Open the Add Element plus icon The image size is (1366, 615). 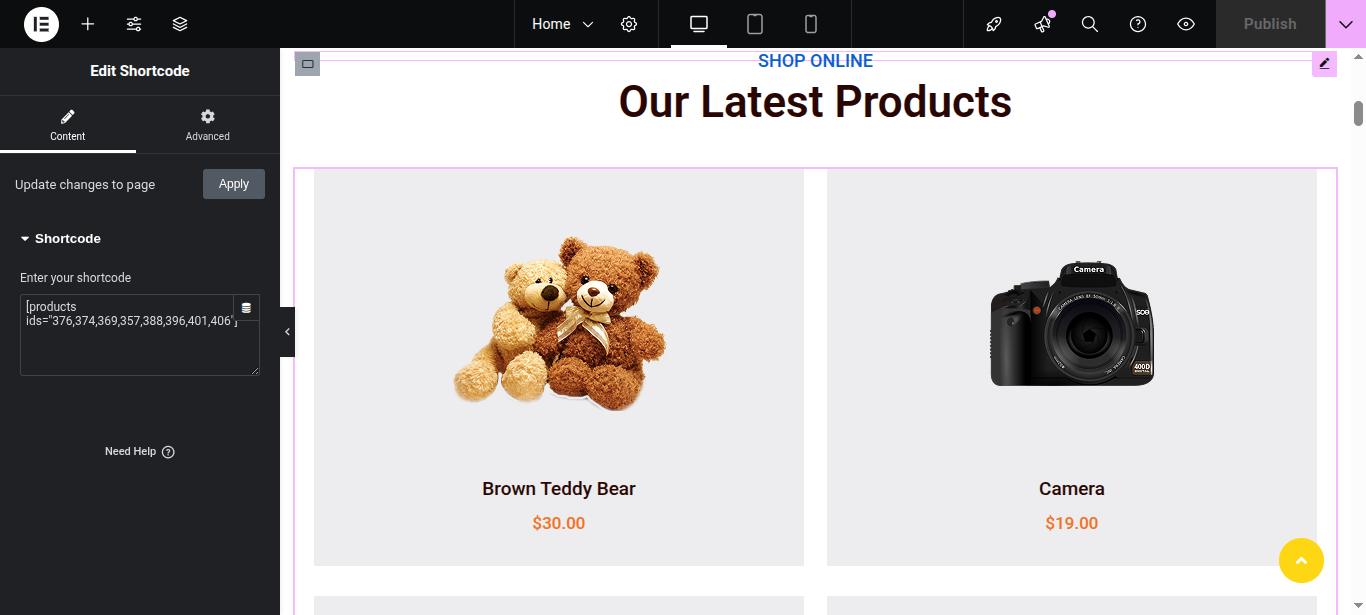[88, 24]
